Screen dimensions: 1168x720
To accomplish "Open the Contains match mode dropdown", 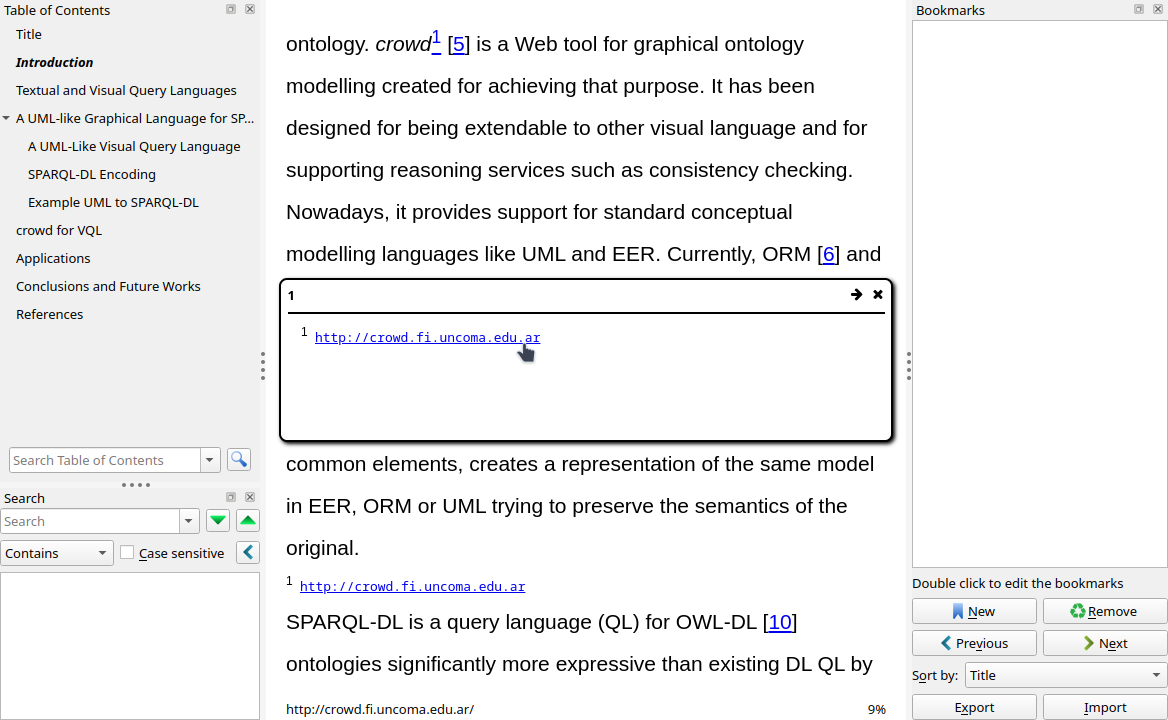I will tap(57, 552).
